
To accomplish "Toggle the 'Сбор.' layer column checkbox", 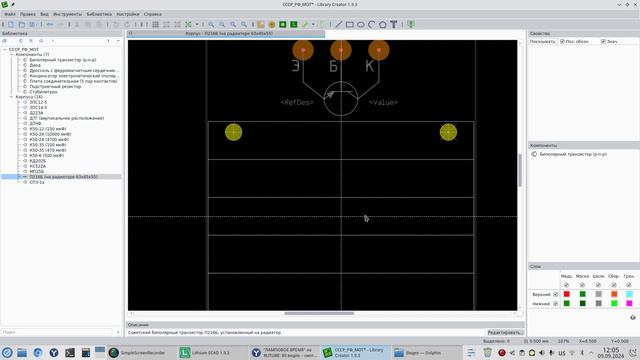I will click(613, 285).
